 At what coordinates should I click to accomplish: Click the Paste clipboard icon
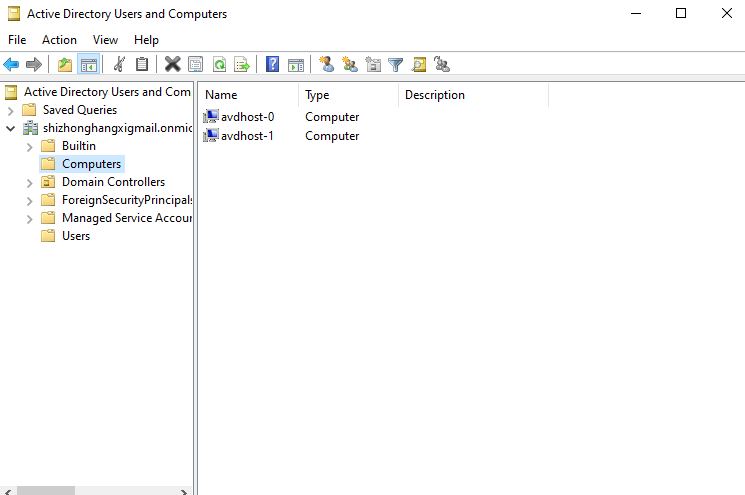pos(142,64)
